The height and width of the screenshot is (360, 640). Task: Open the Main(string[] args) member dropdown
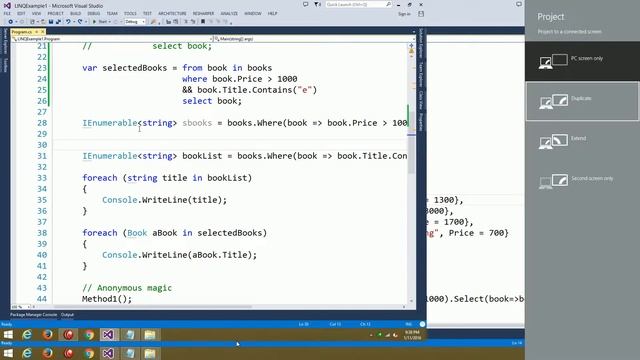(x=314, y=39)
